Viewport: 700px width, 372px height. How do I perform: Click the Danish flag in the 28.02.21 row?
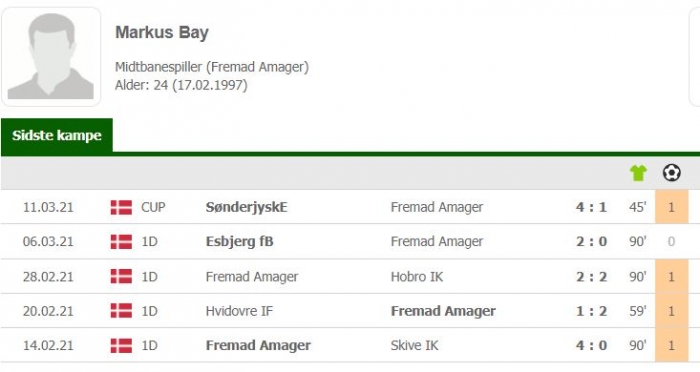[121, 276]
